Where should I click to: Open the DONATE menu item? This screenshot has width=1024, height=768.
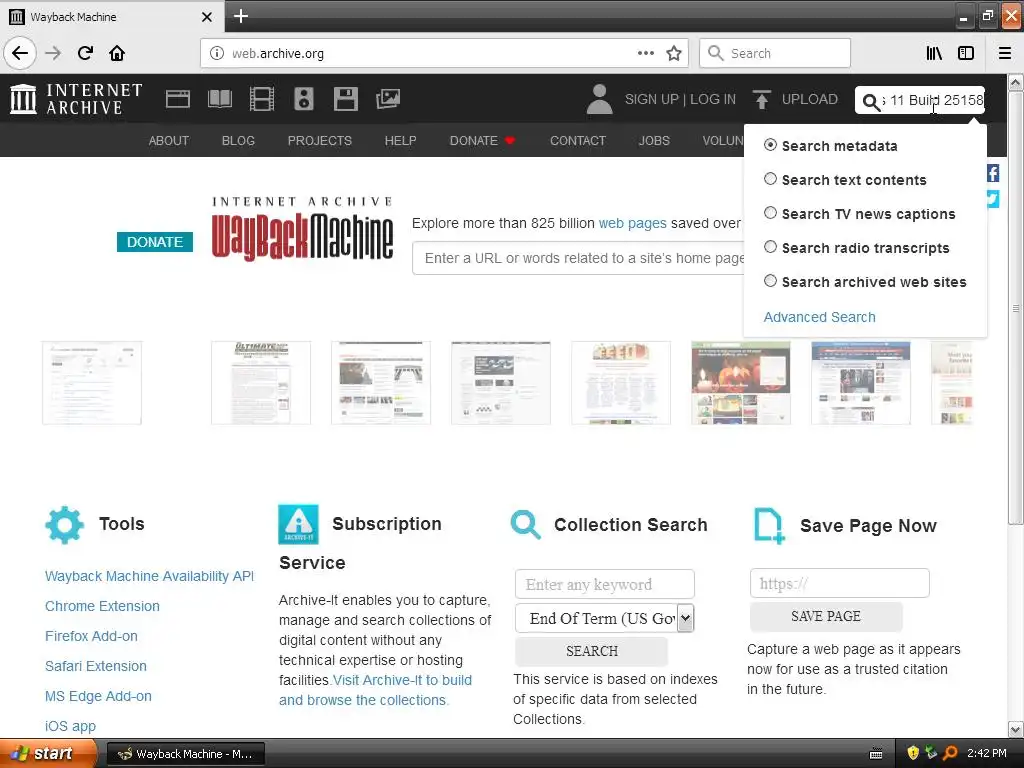point(482,140)
